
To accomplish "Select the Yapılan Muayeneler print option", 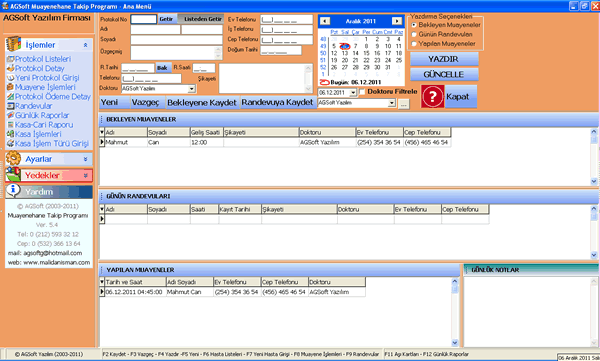I will pos(414,44).
